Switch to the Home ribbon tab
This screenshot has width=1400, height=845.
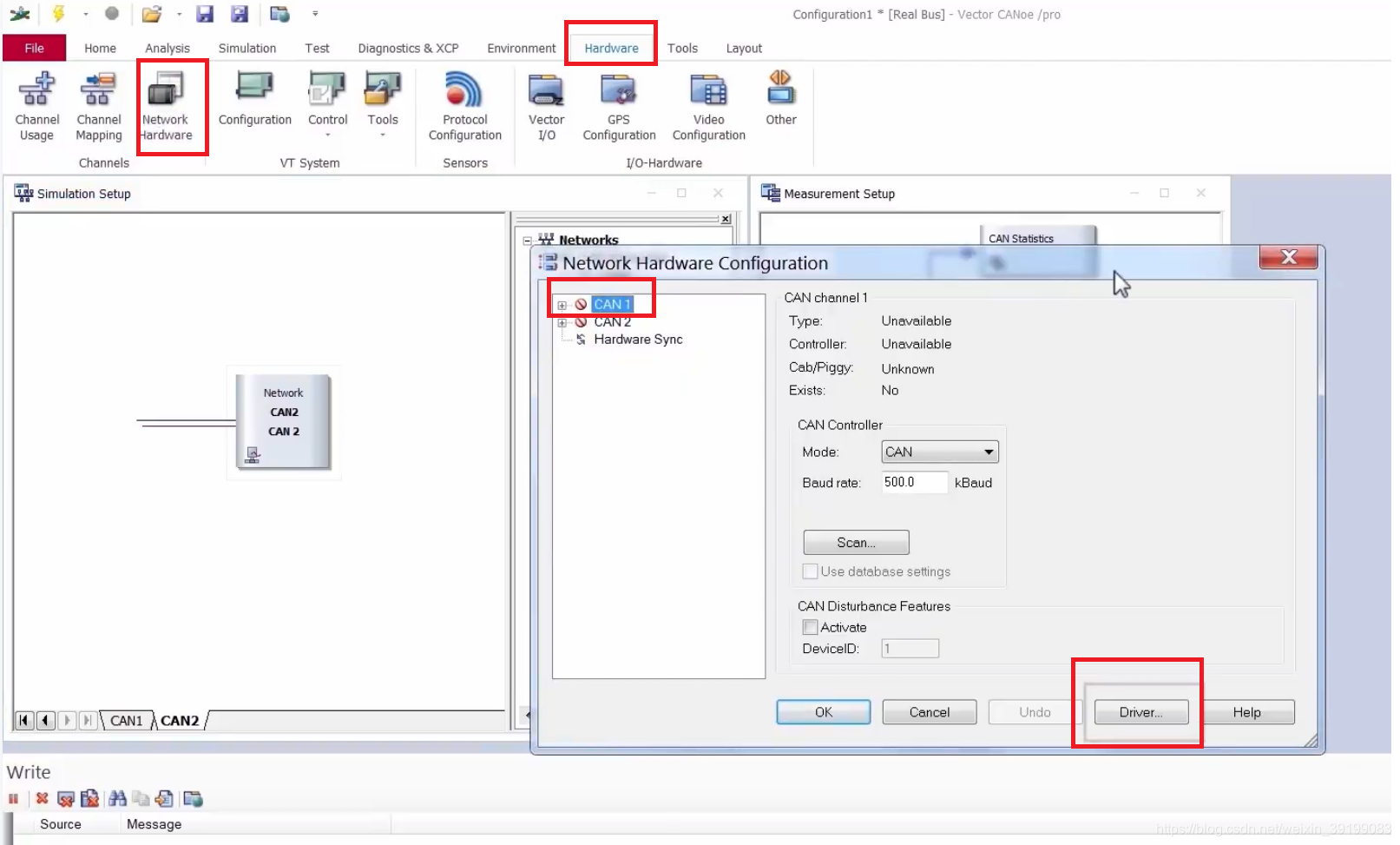[x=100, y=48]
